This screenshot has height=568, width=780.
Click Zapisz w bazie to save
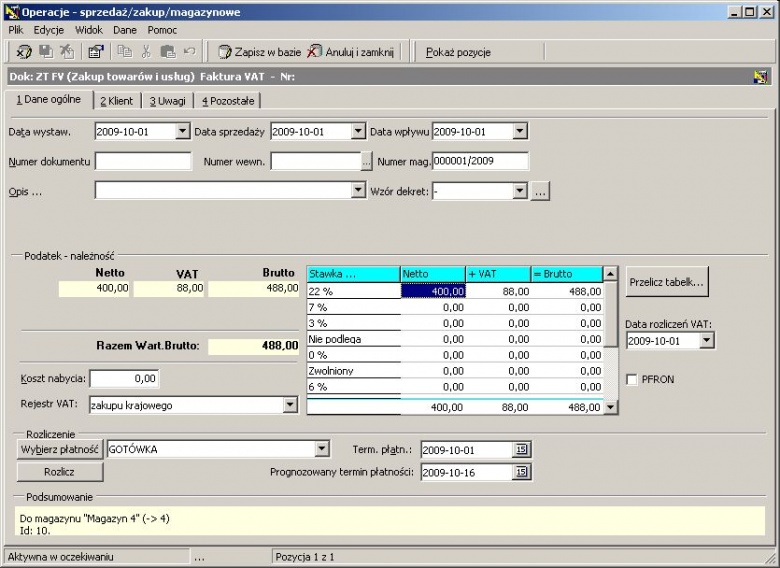260,52
